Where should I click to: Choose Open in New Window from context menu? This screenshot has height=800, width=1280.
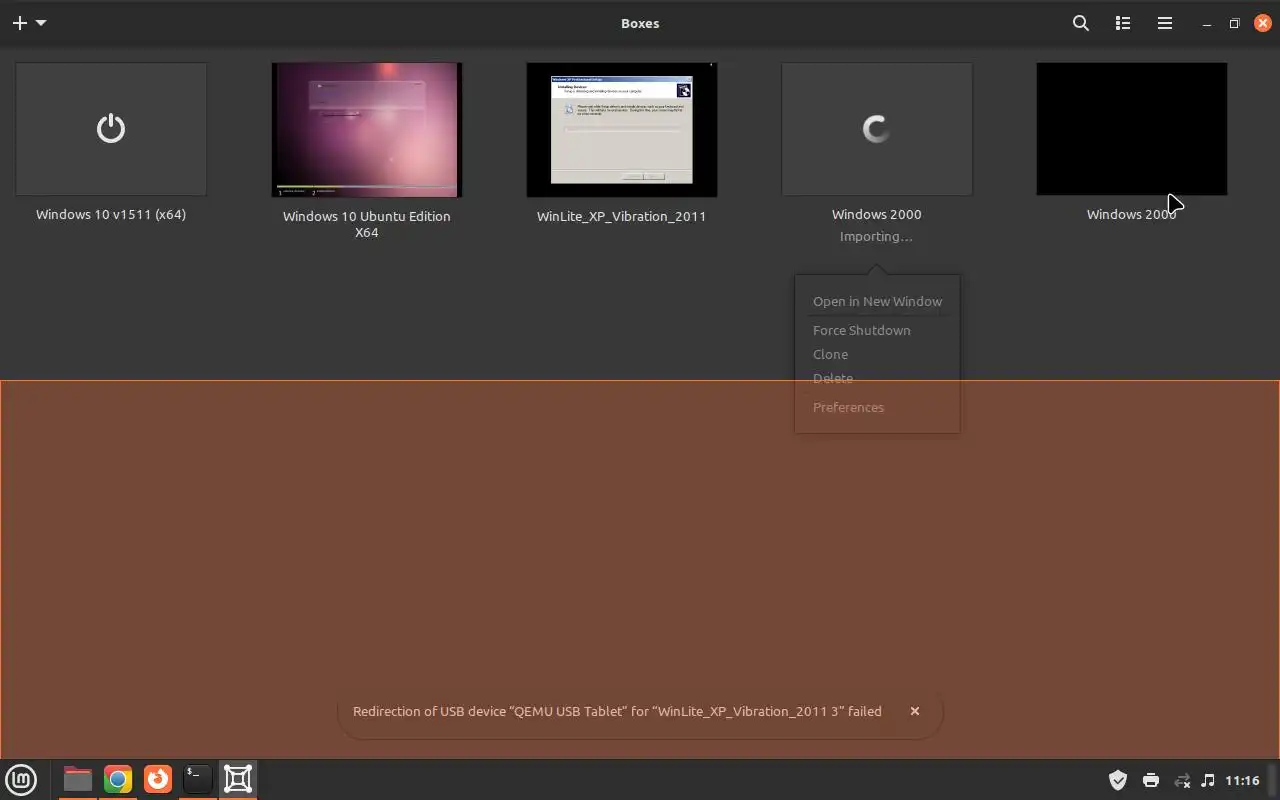click(x=877, y=301)
